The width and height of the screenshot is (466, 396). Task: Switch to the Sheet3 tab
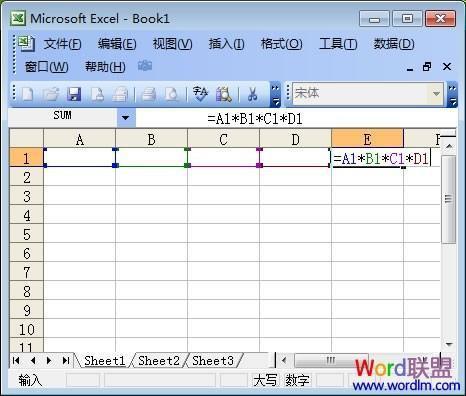[x=213, y=361]
